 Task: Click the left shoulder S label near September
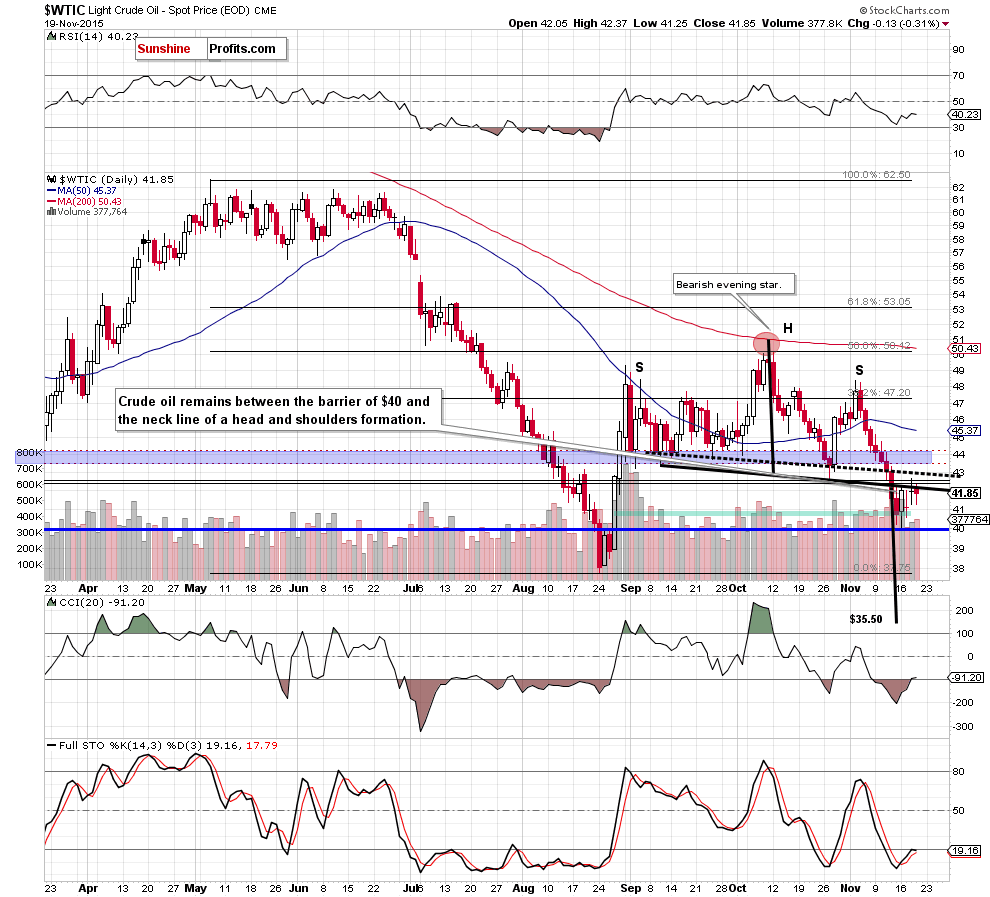(x=639, y=367)
